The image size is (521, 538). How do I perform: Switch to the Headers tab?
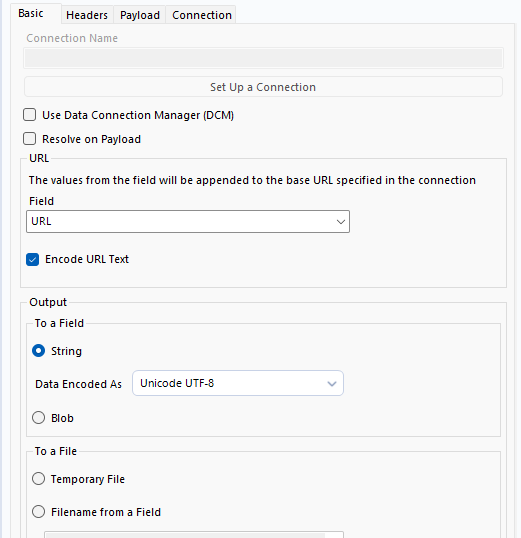pos(87,15)
